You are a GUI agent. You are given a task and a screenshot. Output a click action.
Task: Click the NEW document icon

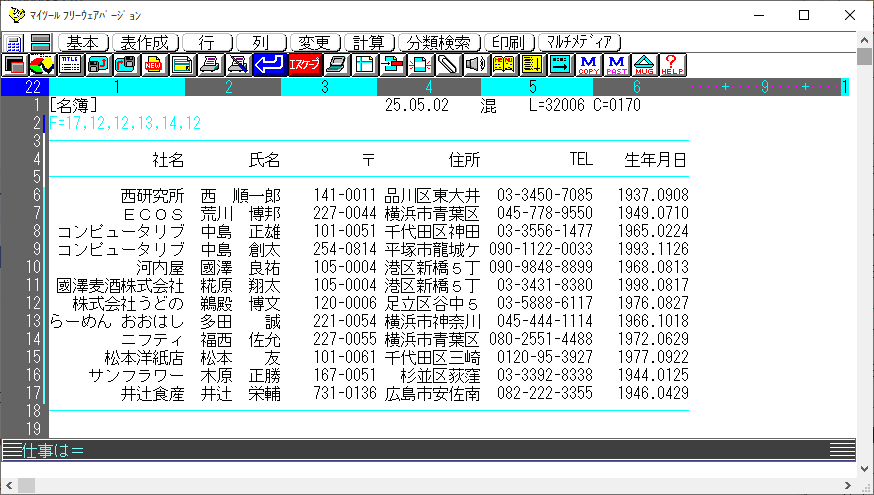click(x=154, y=66)
